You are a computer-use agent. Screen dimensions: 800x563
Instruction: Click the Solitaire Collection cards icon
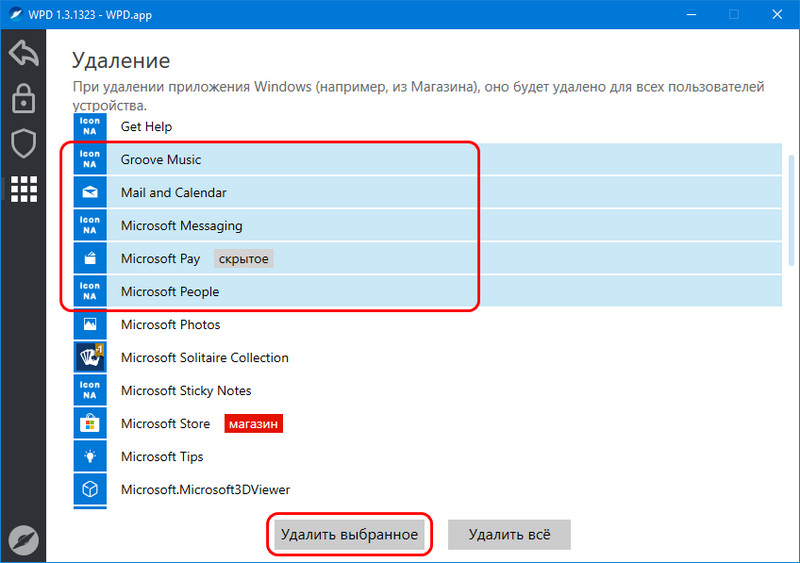point(90,357)
